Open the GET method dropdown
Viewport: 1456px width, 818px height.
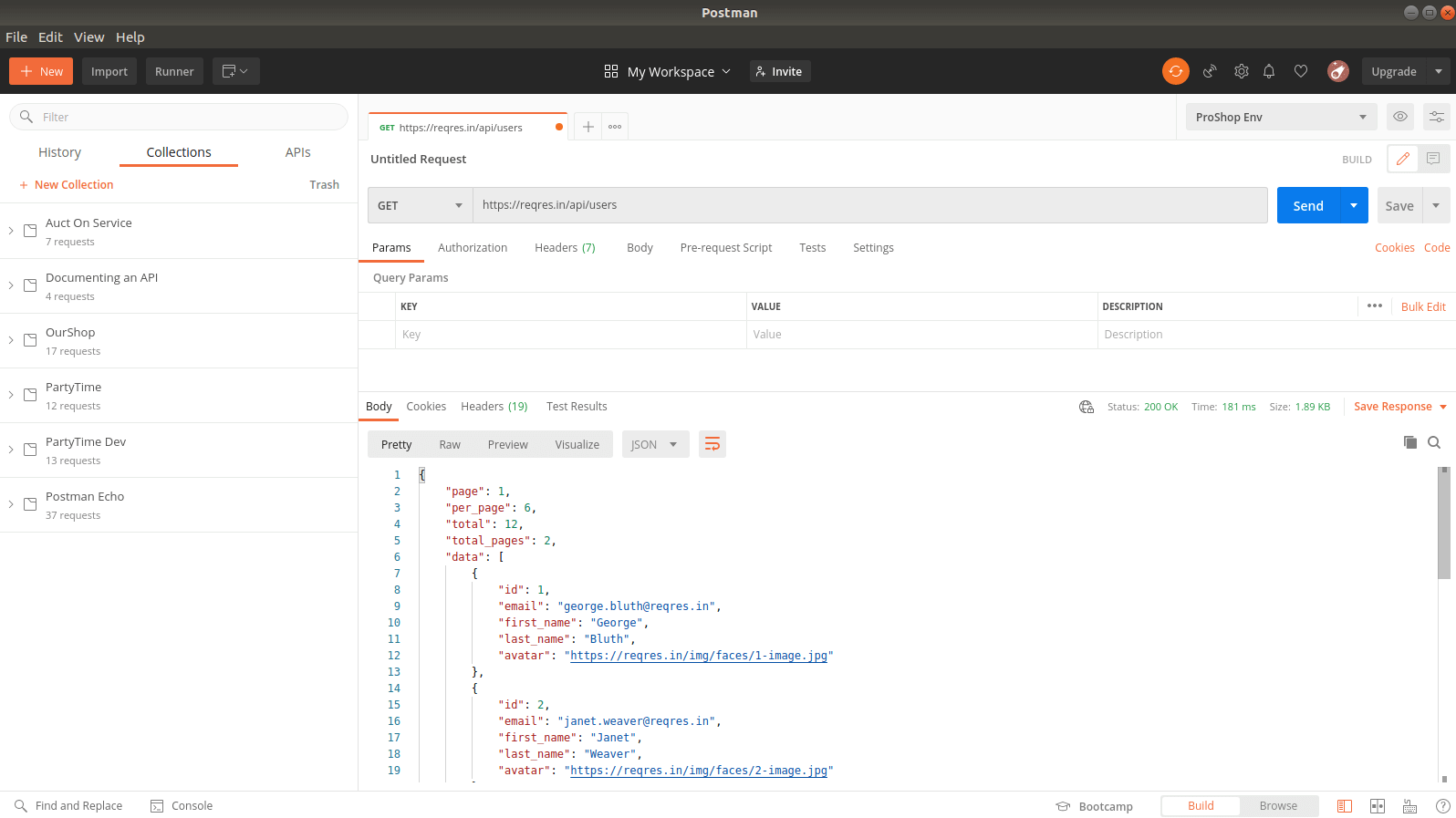[x=421, y=205]
